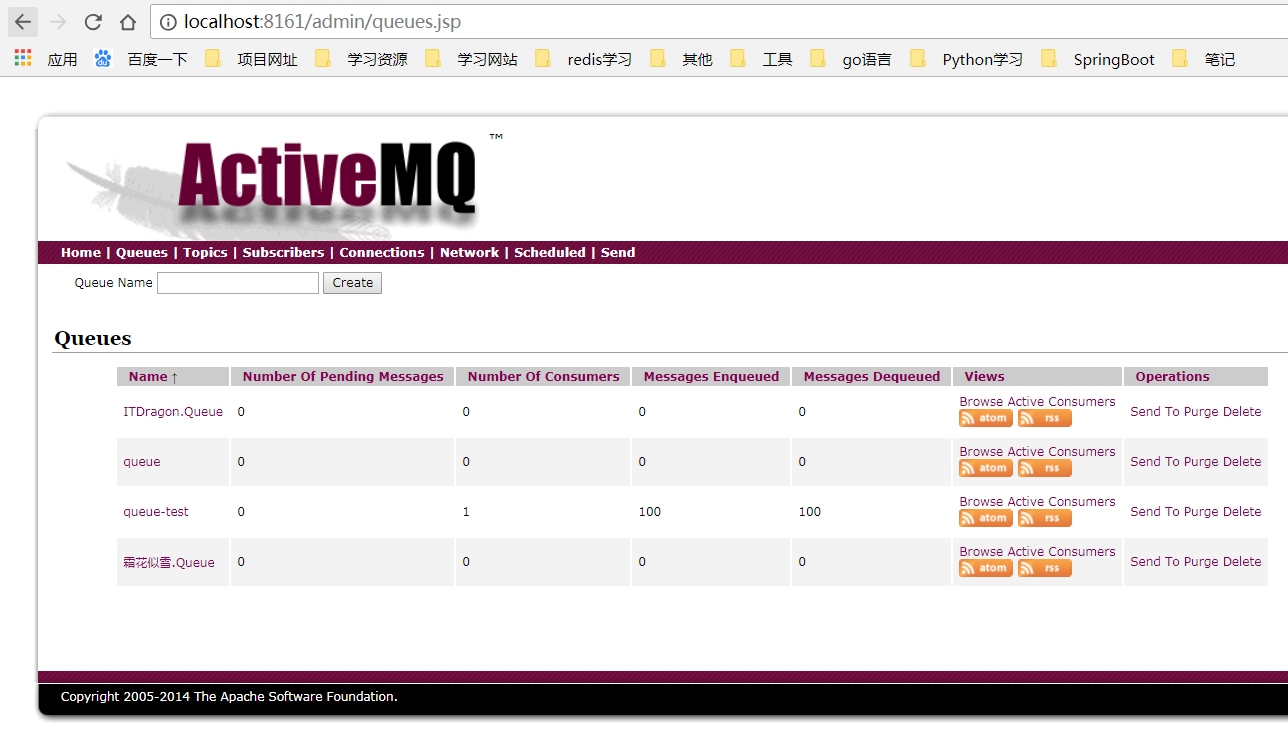
Task: Click enqueued value 100 for queue-test
Action: 650,512
